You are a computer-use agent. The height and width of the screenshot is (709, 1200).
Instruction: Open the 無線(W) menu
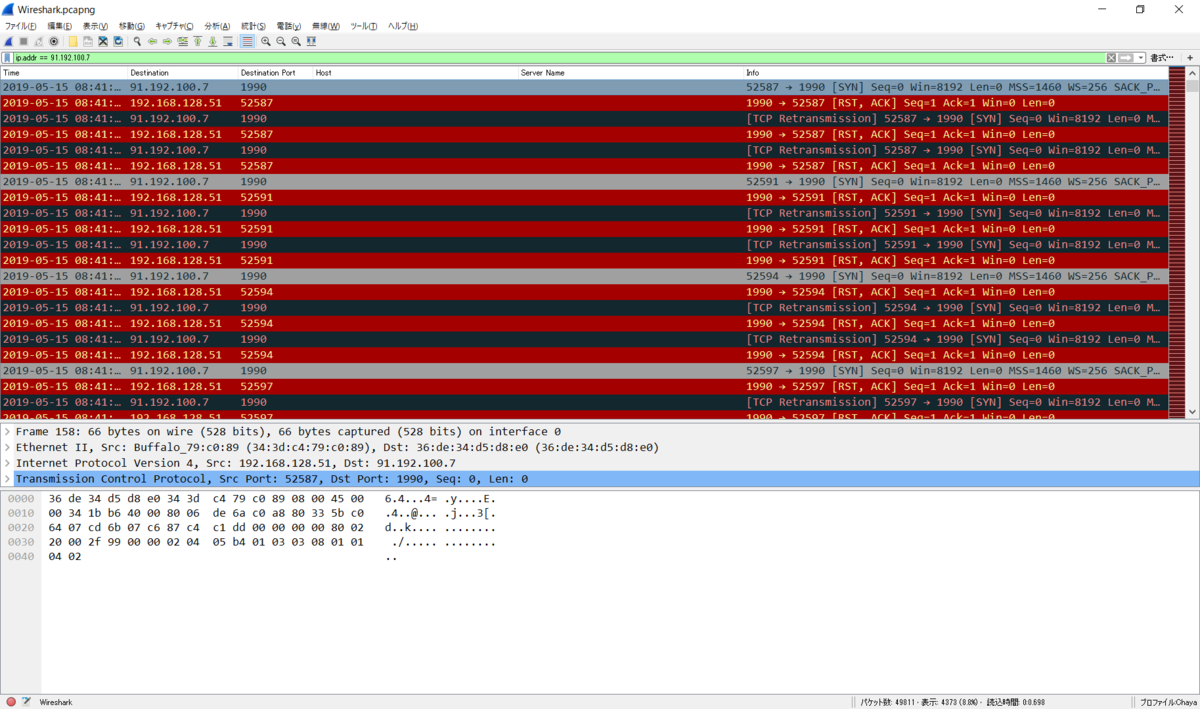[325, 26]
